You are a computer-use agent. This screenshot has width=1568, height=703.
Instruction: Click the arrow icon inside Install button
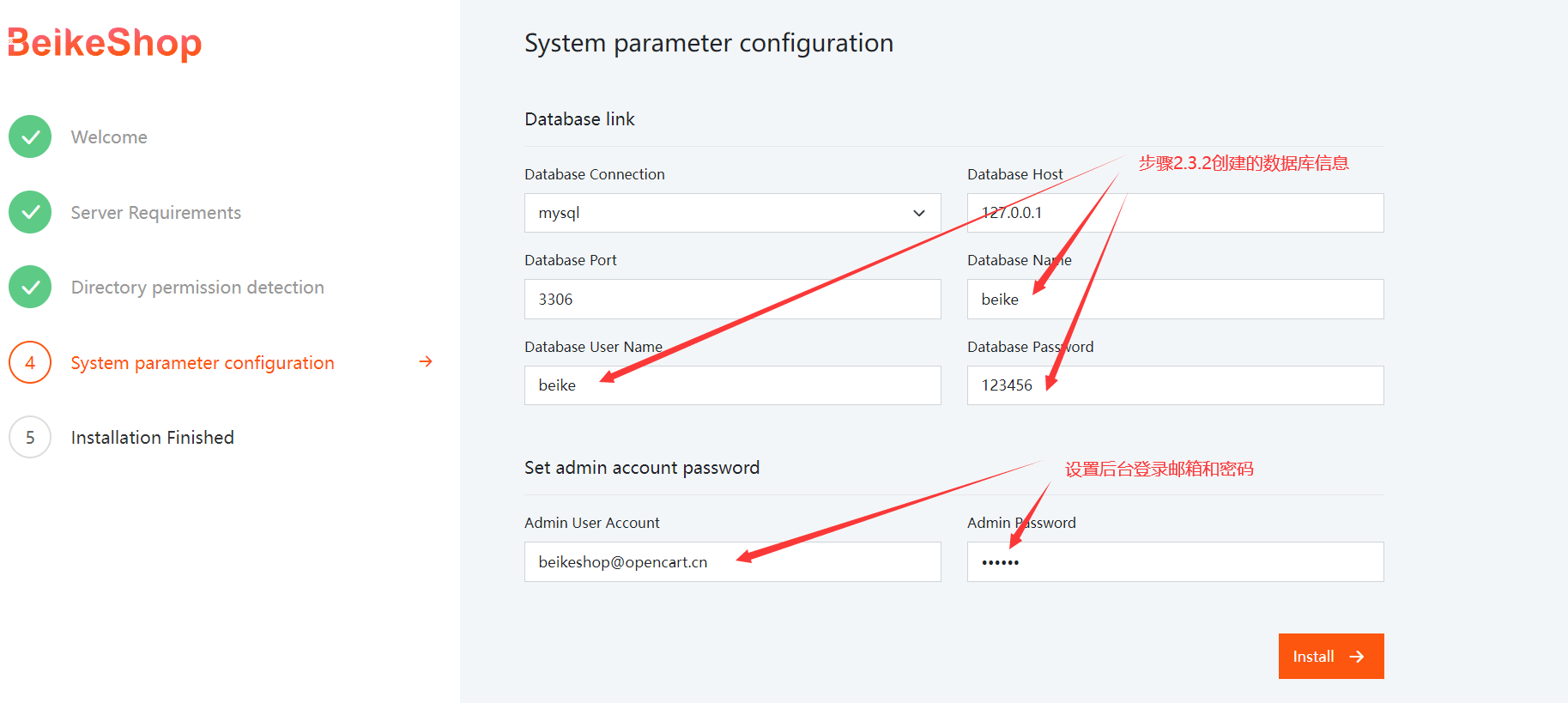(x=1357, y=657)
